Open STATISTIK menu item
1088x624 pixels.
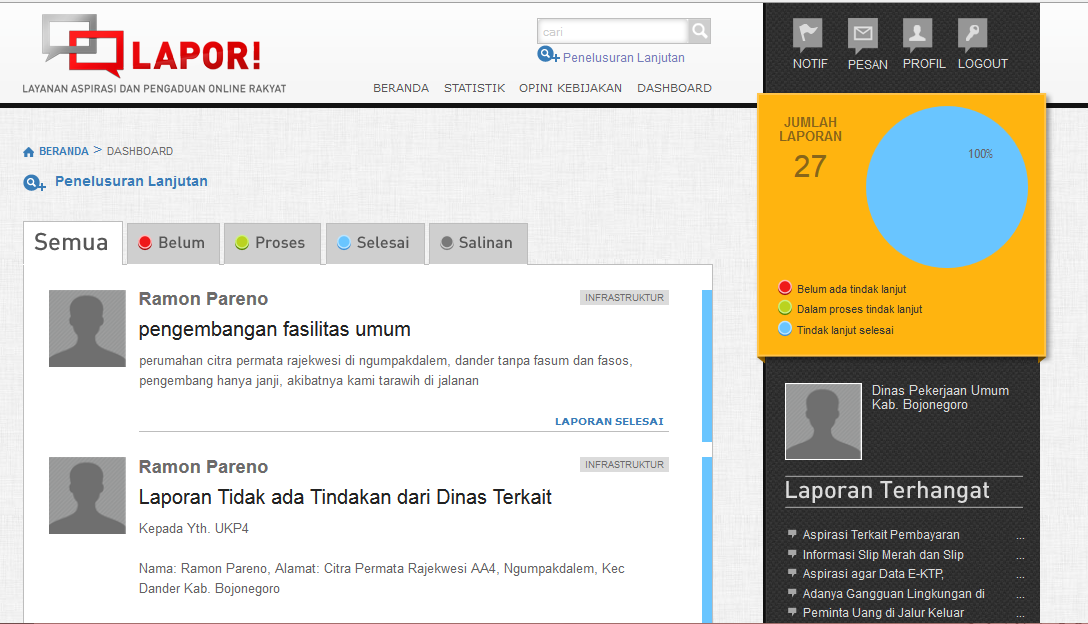(x=475, y=88)
